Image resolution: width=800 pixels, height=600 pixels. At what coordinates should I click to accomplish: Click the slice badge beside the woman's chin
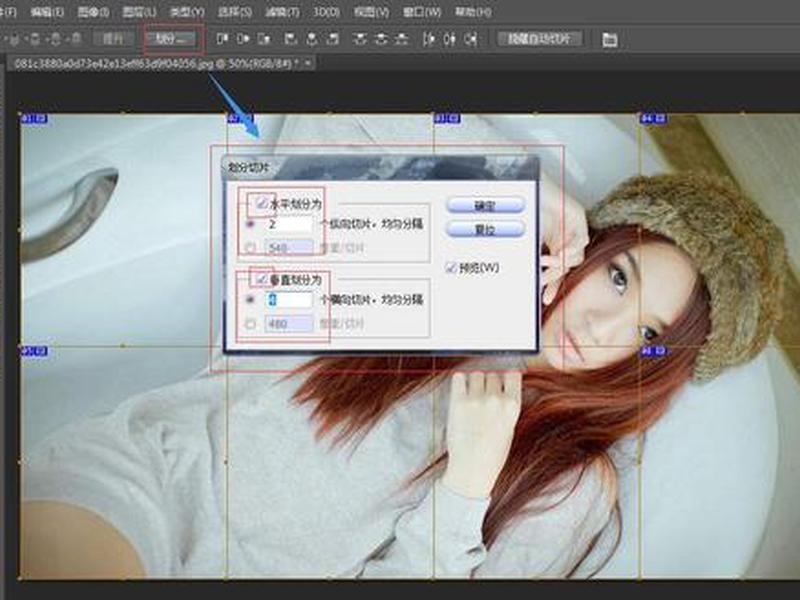point(653,351)
